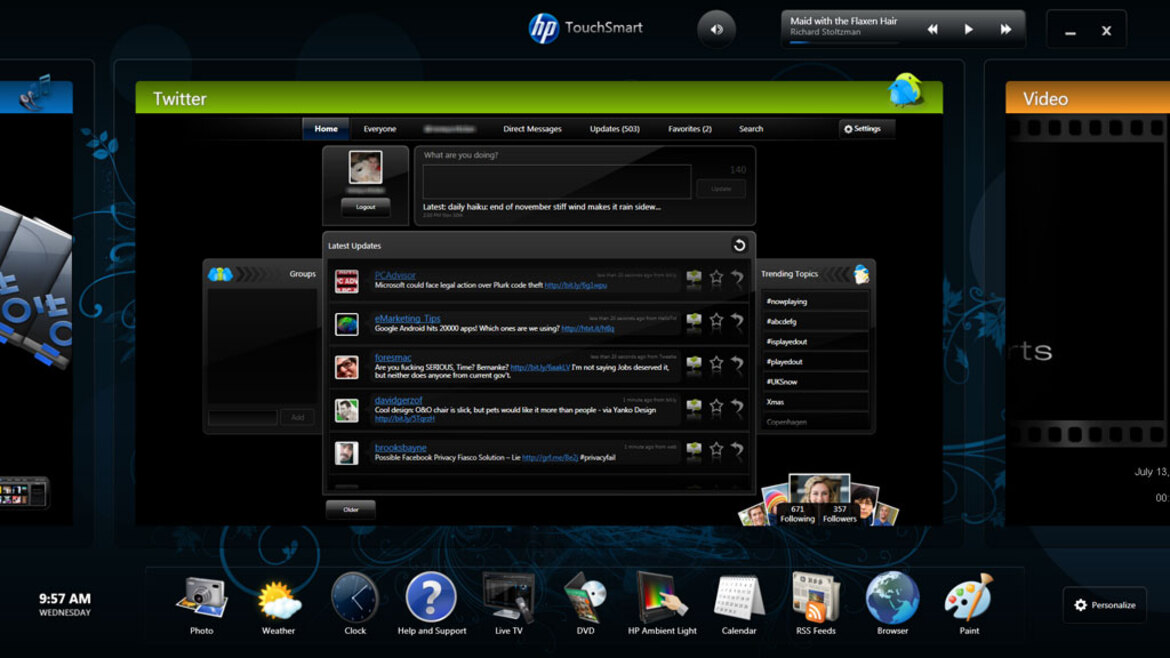1170x658 pixels.
Task: Open the Photo app in the dock
Action: 201,599
